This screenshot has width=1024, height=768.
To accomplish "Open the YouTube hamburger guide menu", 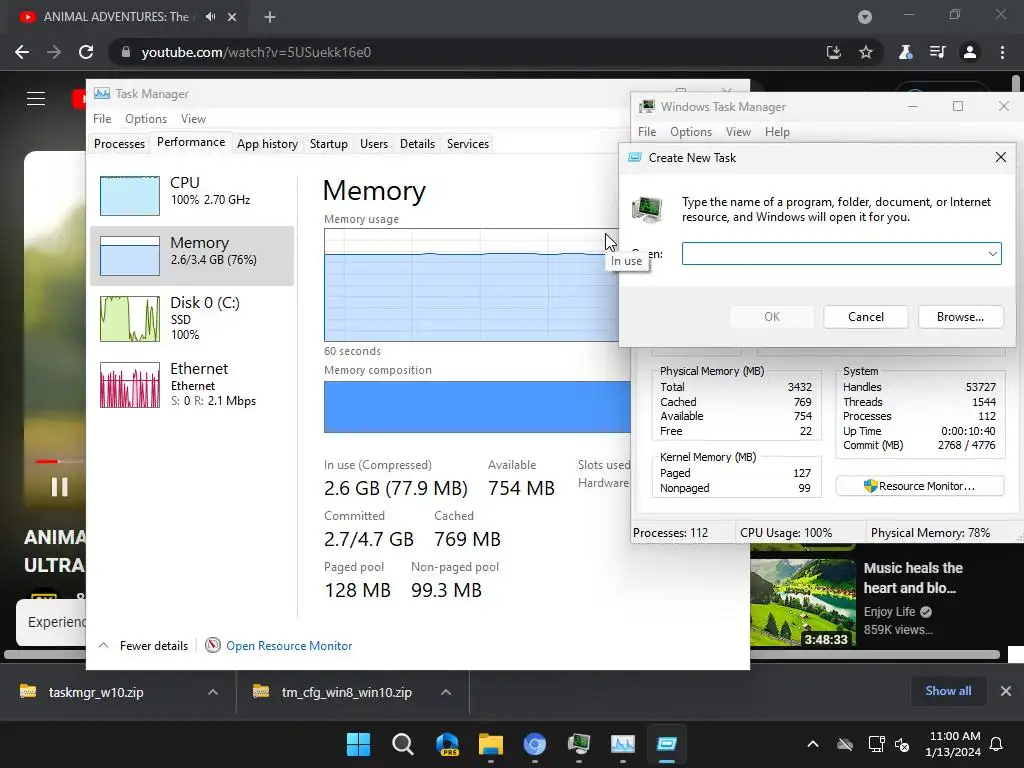I will click(36, 99).
